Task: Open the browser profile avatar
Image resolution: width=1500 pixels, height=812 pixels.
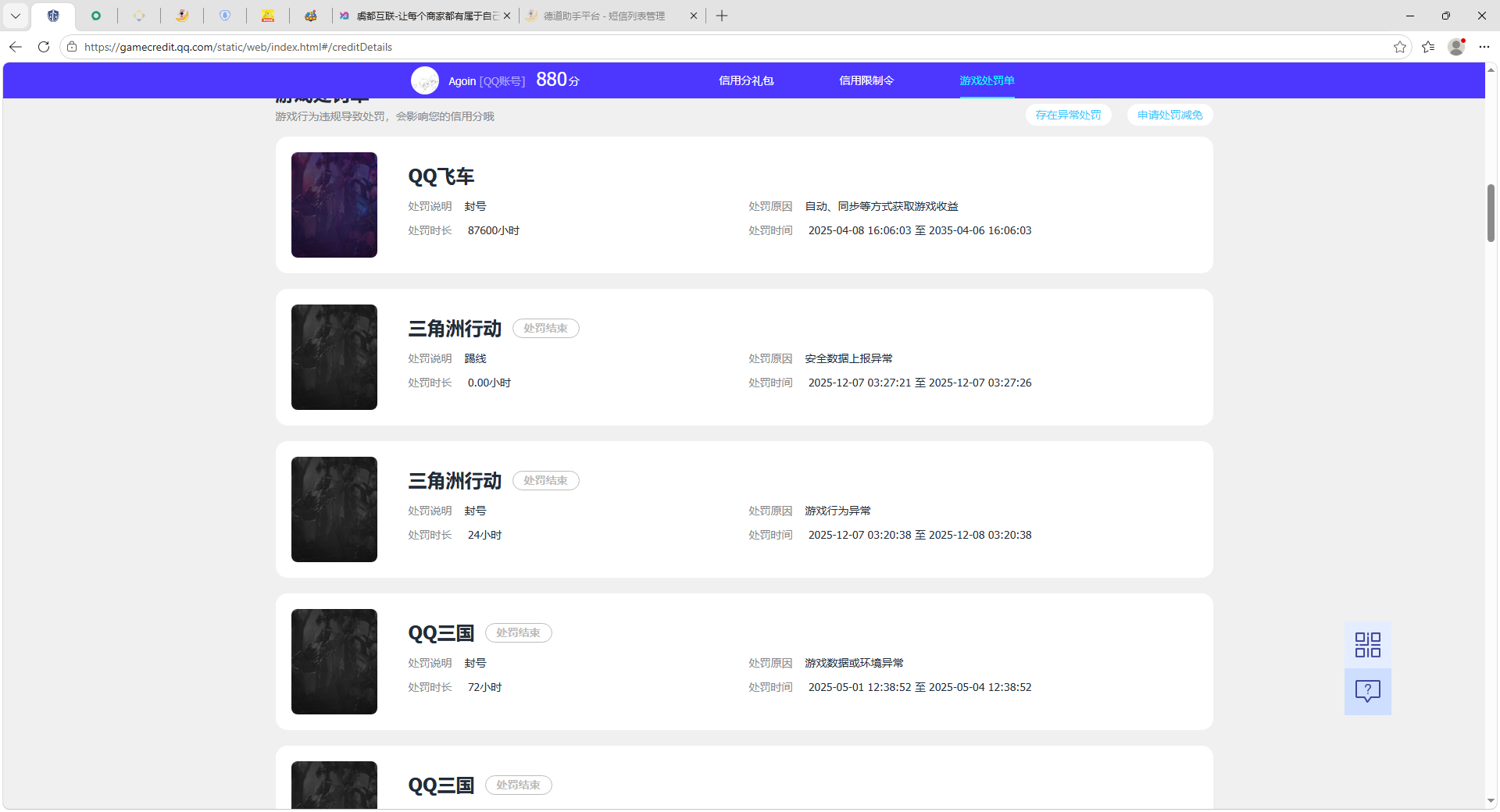Action: point(1456,47)
